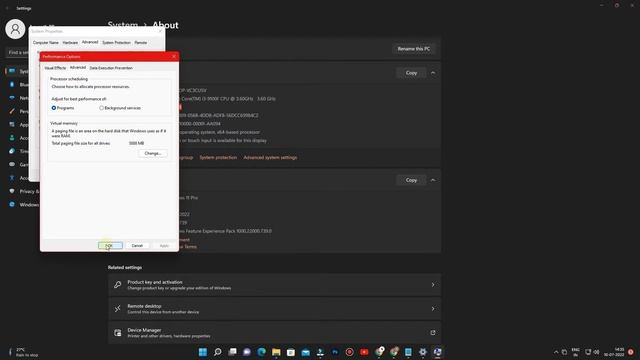This screenshot has height=360, width=640.
Task: Open Accounts person icon in Settings sidebar
Action: tap(12, 138)
